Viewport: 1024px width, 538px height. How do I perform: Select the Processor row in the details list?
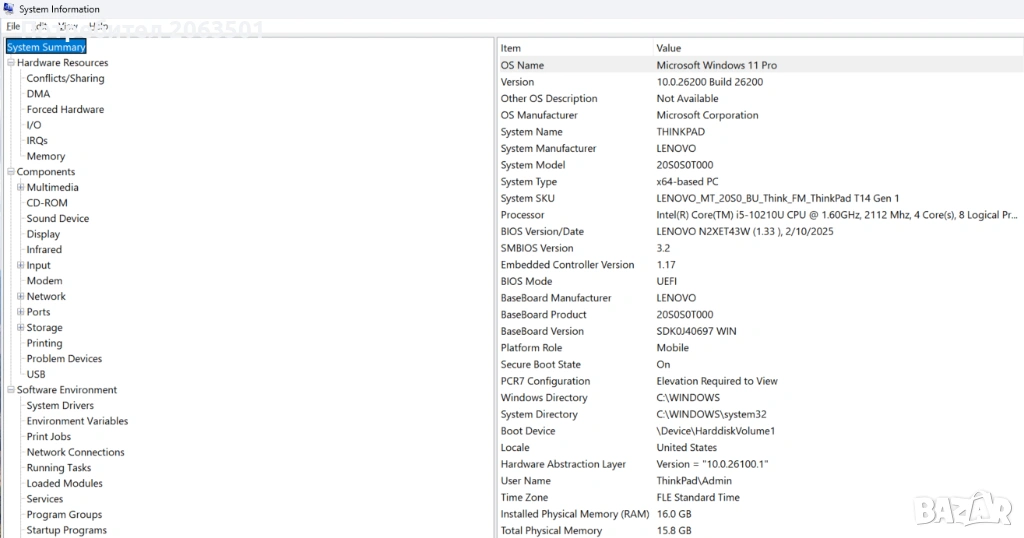click(x=522, y=215)
